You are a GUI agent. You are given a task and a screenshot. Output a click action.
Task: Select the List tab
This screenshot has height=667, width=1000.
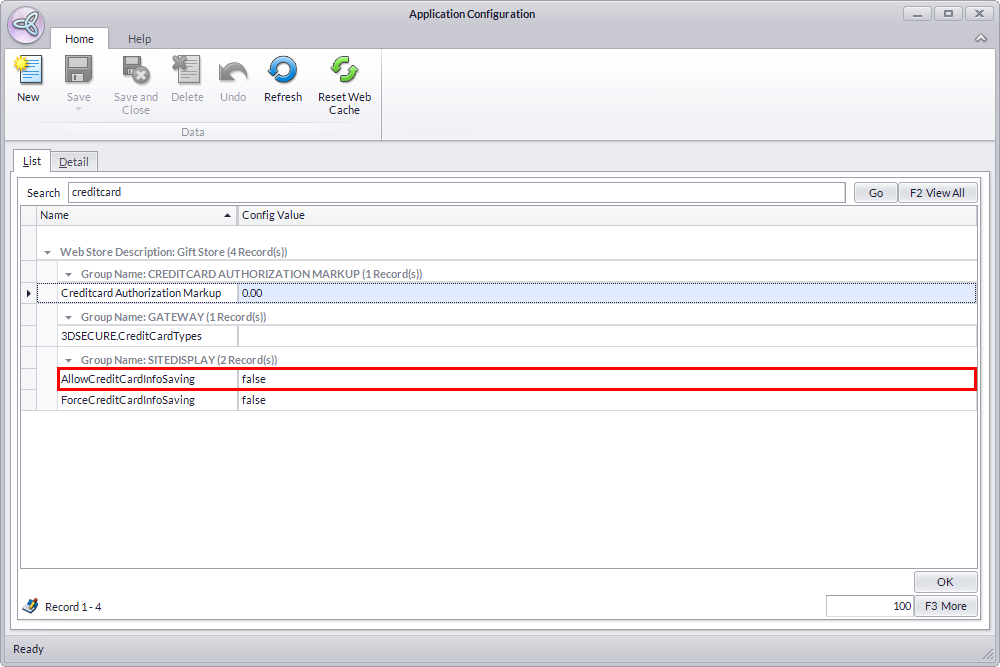coord(32,161)
